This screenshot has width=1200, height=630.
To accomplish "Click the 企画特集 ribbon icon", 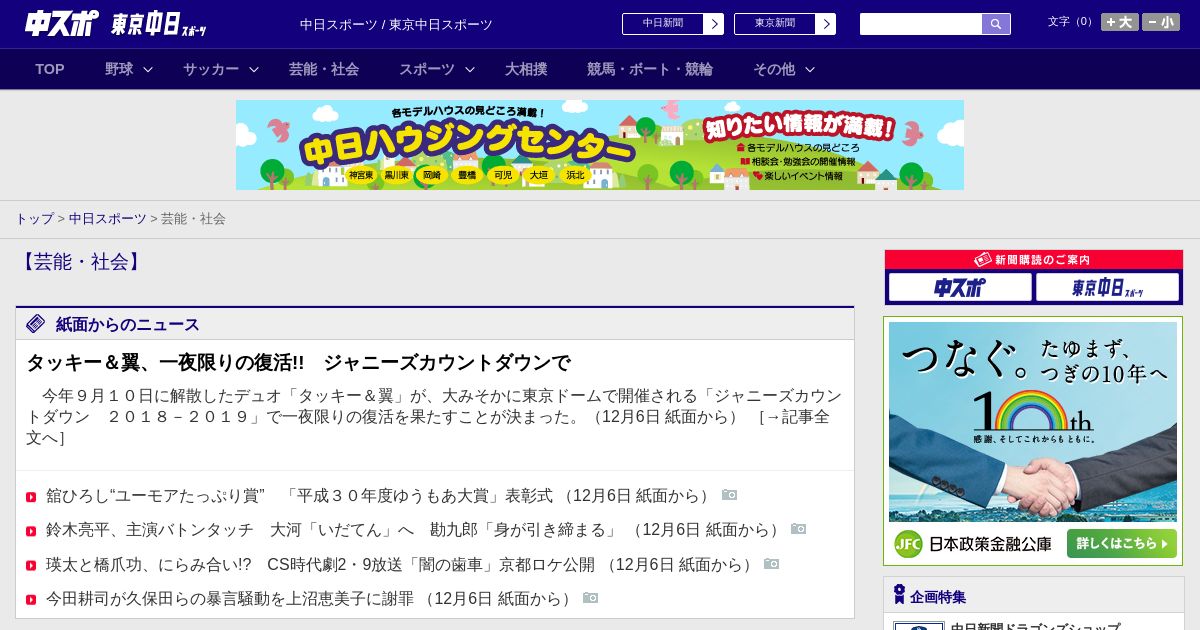I will pyautogui.click(x=899, y=595).
